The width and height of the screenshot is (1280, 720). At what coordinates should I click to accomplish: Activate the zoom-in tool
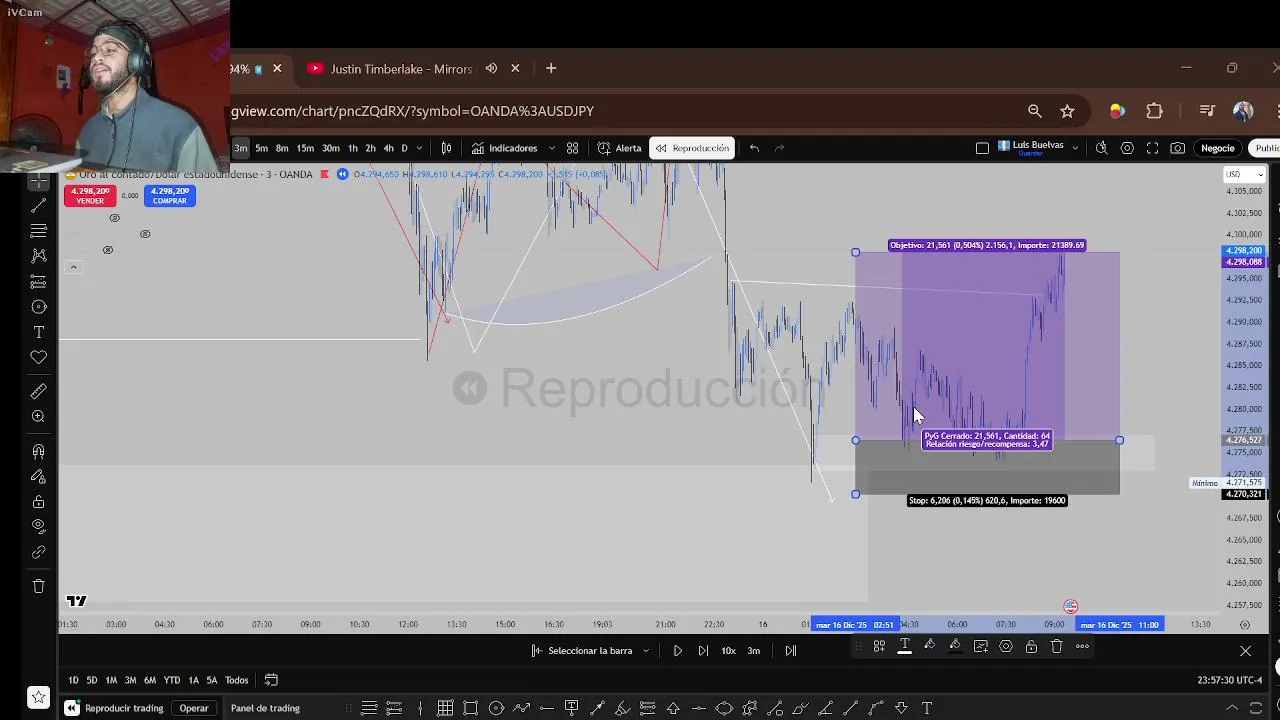(x=38, y=416)
